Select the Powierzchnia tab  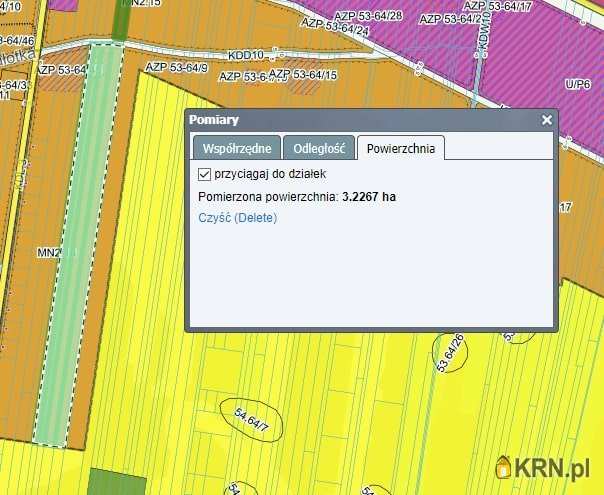point(400,148)
